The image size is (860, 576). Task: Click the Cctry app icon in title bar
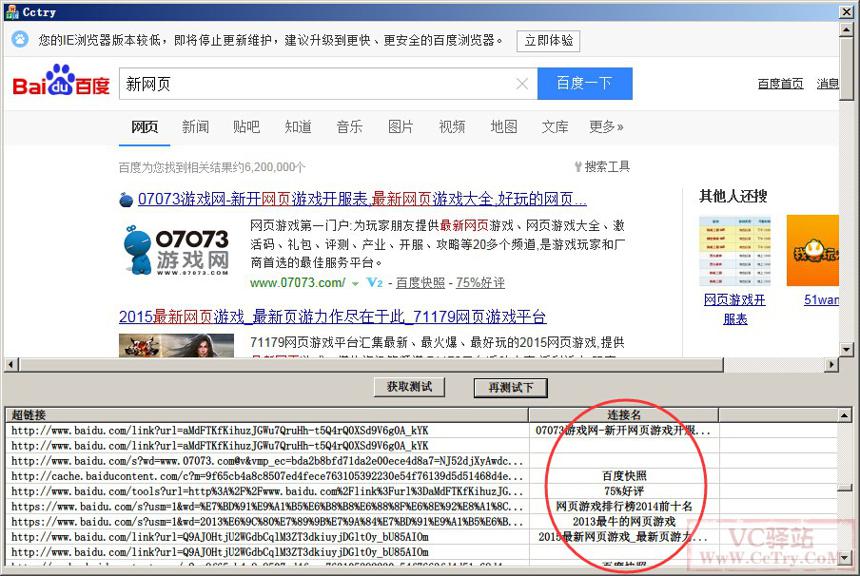click(x=12, y=12)
